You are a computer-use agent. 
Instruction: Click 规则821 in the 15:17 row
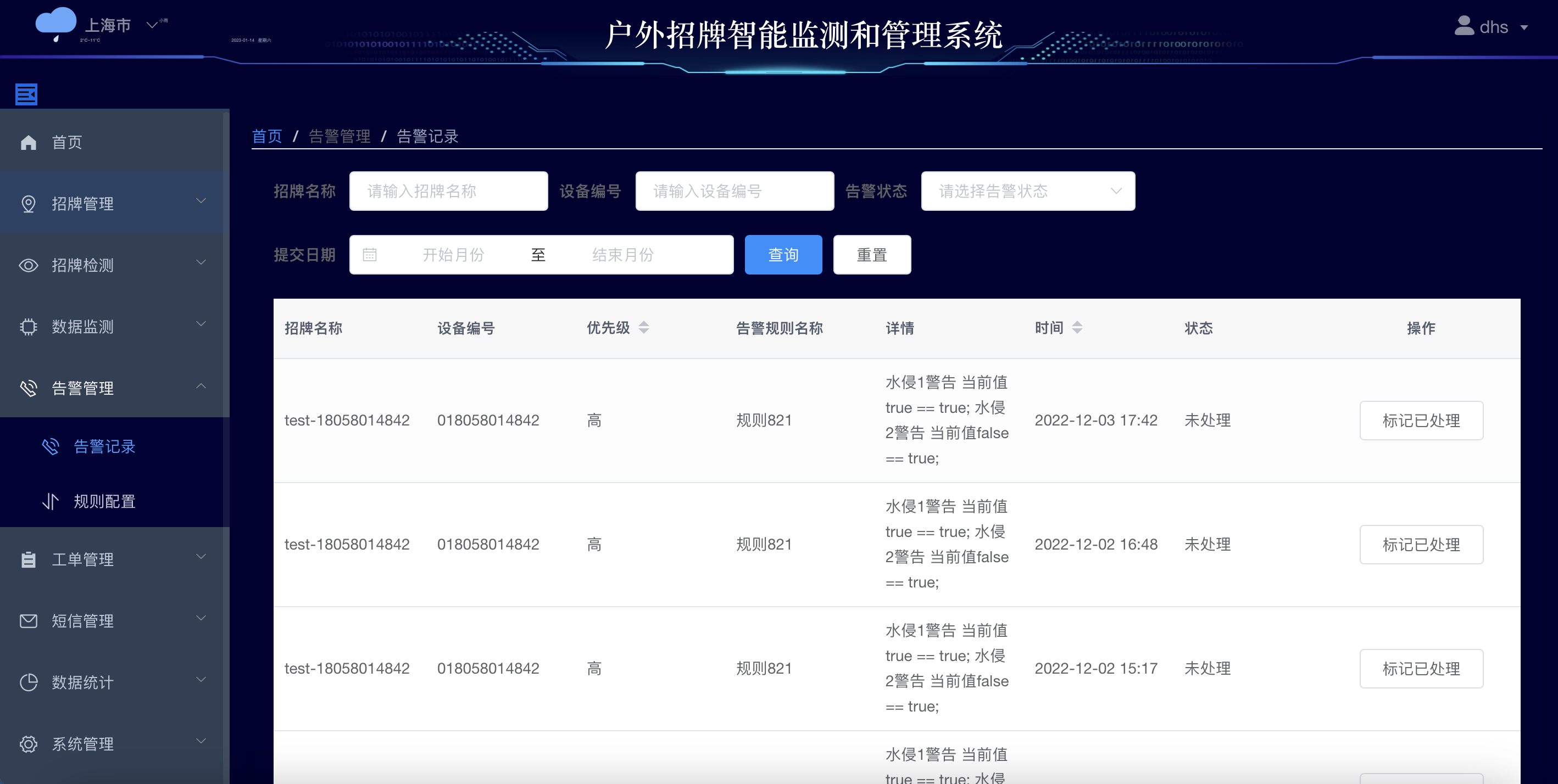tap(764, 669)
